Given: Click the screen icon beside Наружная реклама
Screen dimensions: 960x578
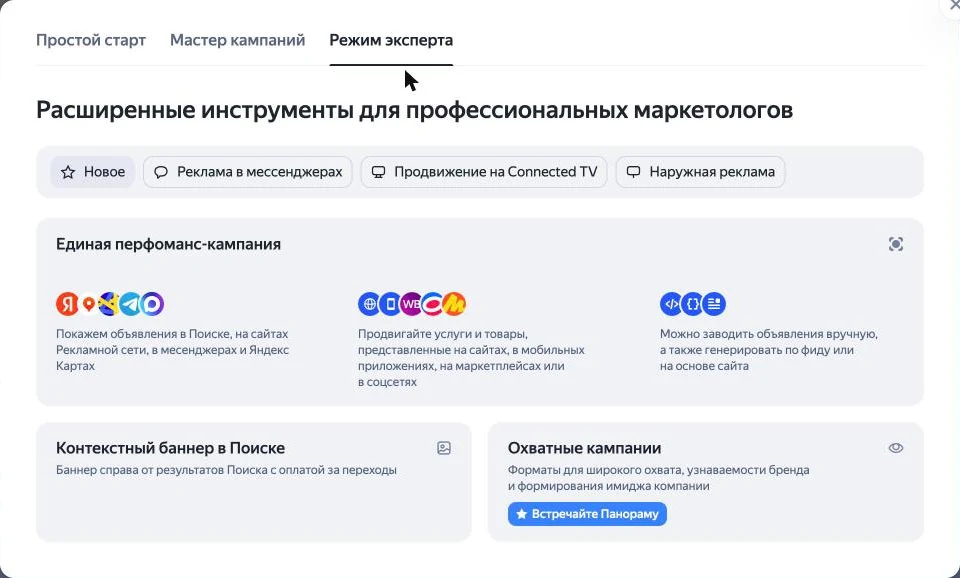Looking at the screenshot, I should [634, 172].
